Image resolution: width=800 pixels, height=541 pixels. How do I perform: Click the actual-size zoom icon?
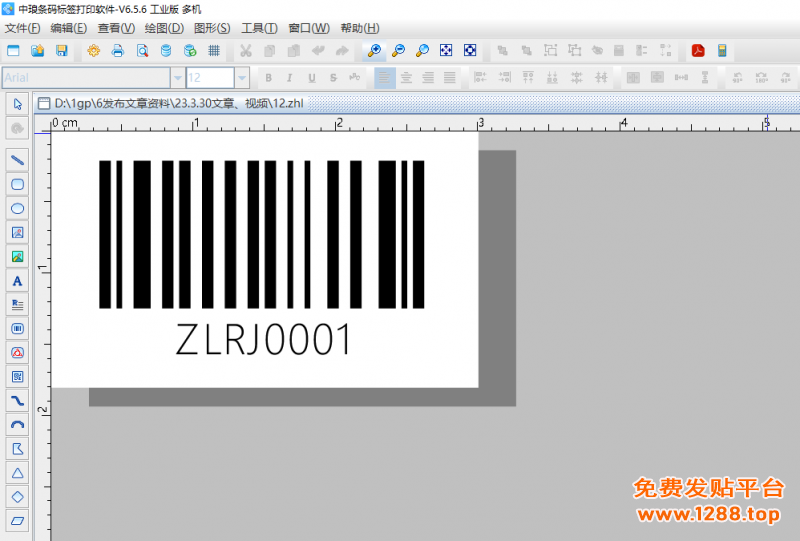tap(470, 50)
